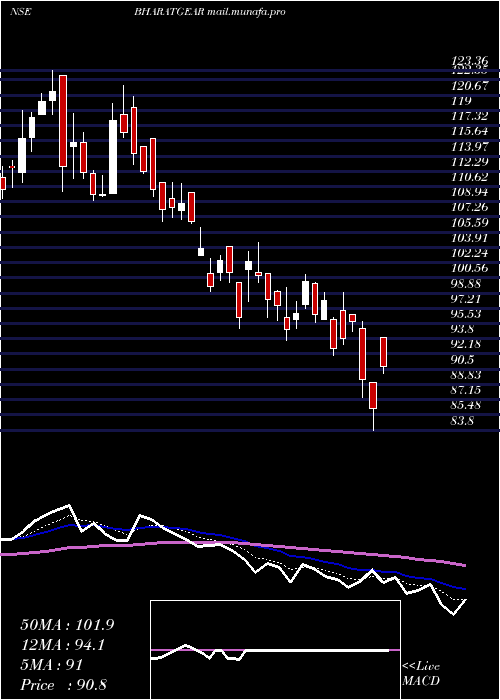The image size is (500, 700).
Task: Select the 103.91 price axis label
Action: [x=468, y=238]
